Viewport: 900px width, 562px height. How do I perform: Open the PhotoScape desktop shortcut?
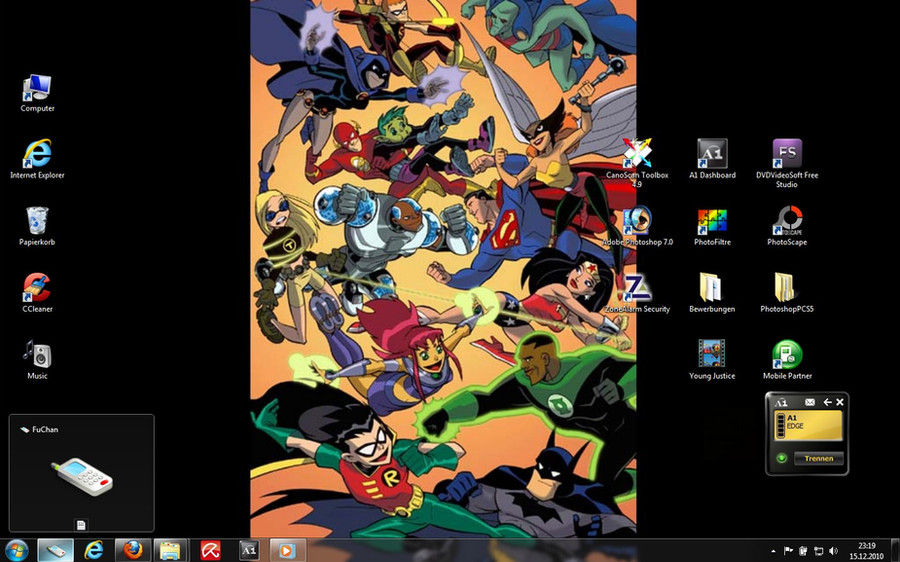[x=787, y=226]
